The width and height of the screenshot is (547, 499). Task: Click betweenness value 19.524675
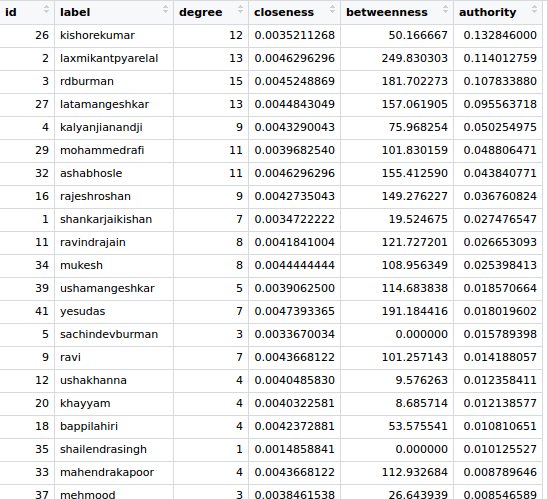click(x=418, y=219)
